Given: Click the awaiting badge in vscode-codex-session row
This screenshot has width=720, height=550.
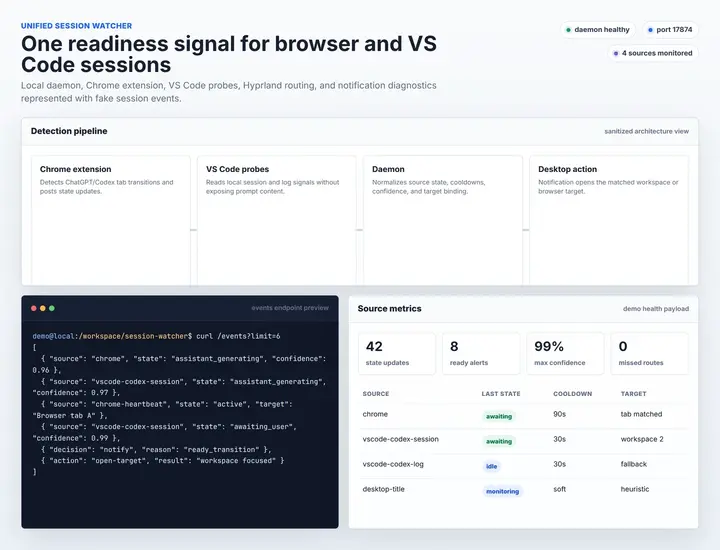Looking at the screenshot, I should click(x=499, y=441).
